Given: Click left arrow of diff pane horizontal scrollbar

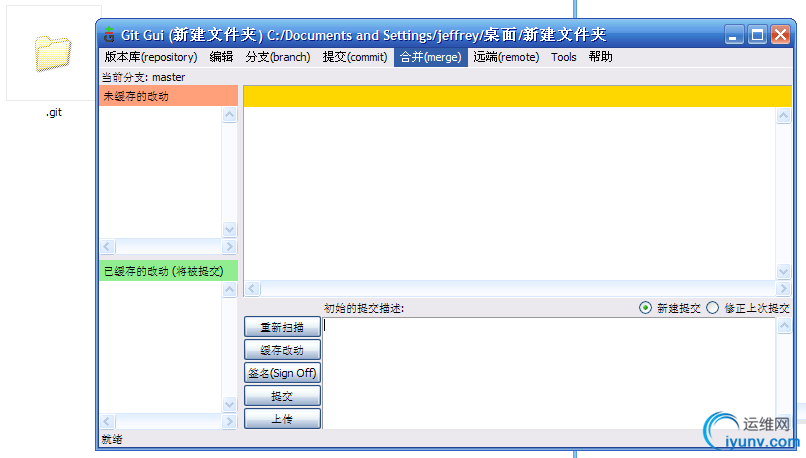Looking at the screenshot, I should (252, 288).
